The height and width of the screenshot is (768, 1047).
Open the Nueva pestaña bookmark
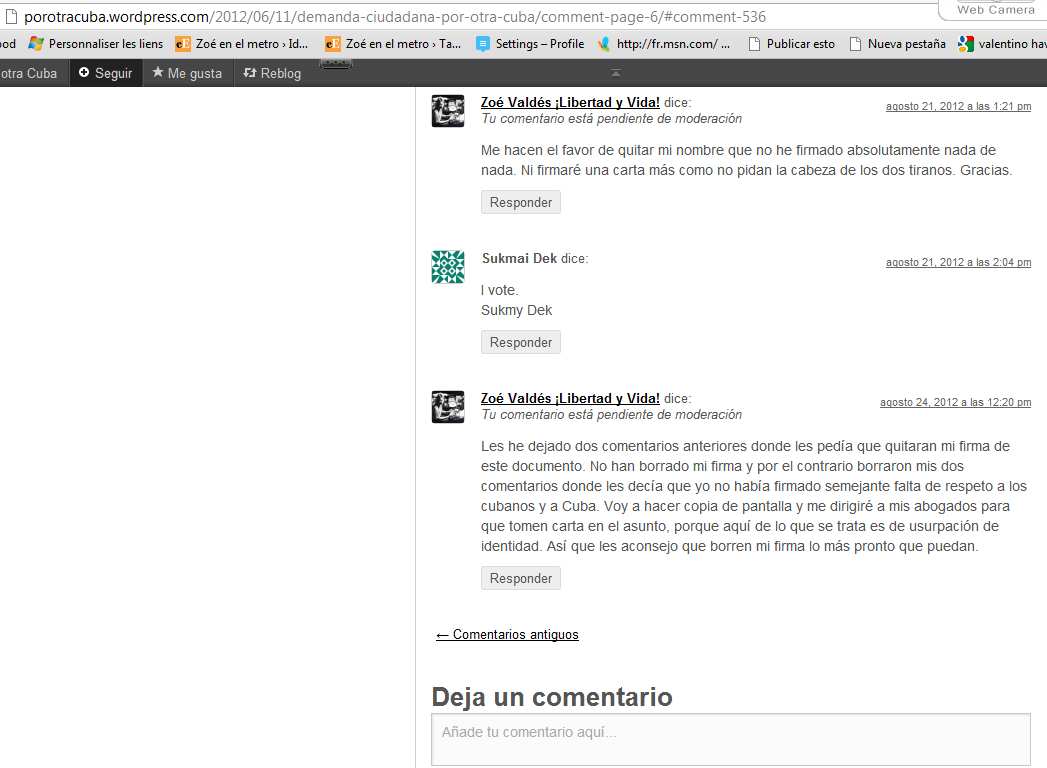[x=897, y=44]
